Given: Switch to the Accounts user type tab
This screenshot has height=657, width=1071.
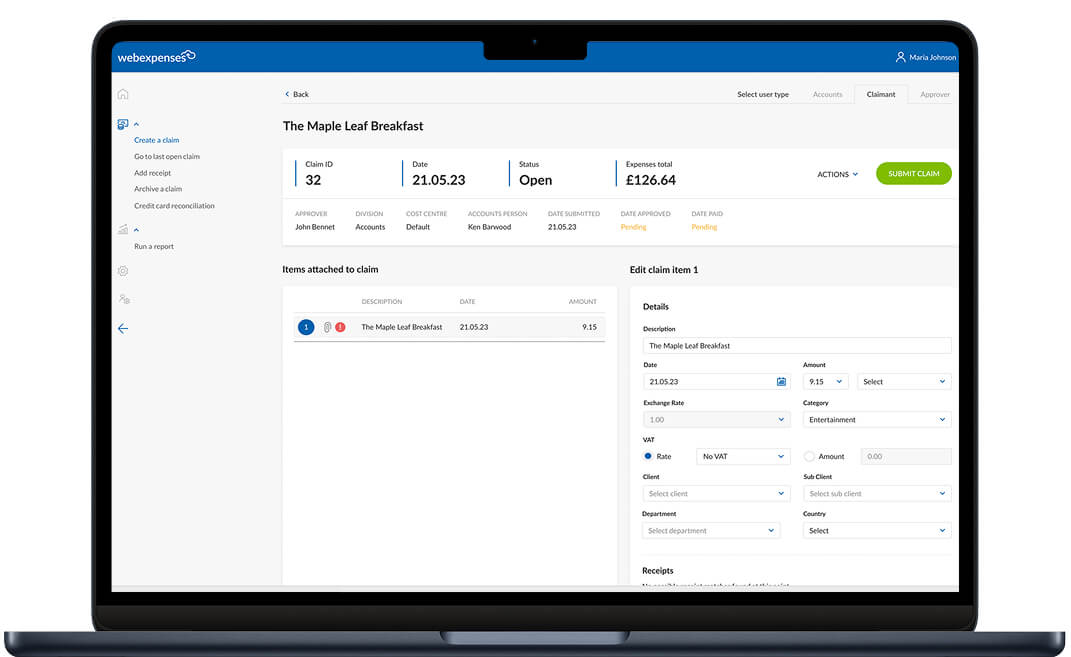Looking at the screenshot, I should tap(827, 94).
